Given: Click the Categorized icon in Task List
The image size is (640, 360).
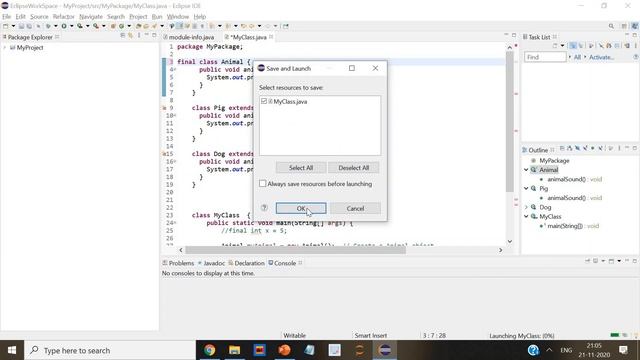Looking at the screenshot, I should click(573, 46).
